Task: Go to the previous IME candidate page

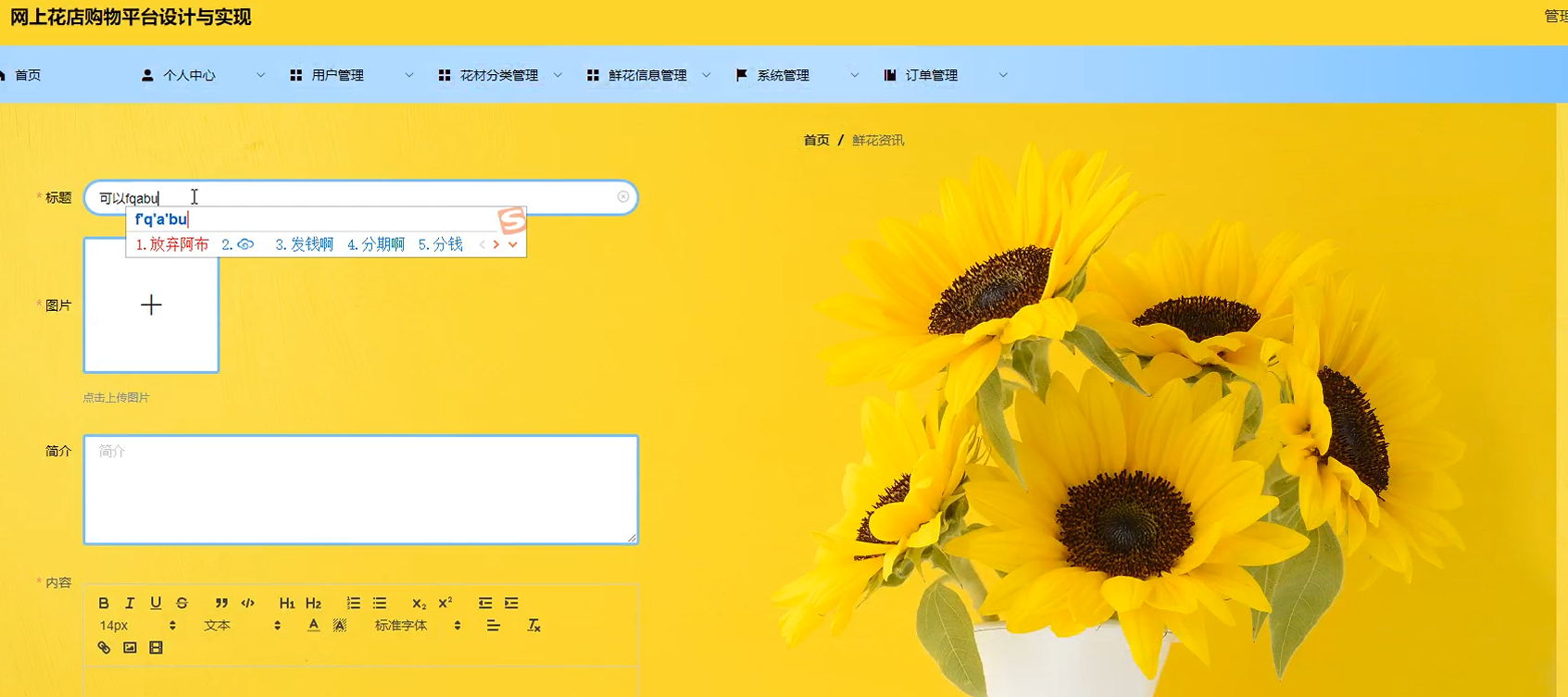Action: pos(483,244)
